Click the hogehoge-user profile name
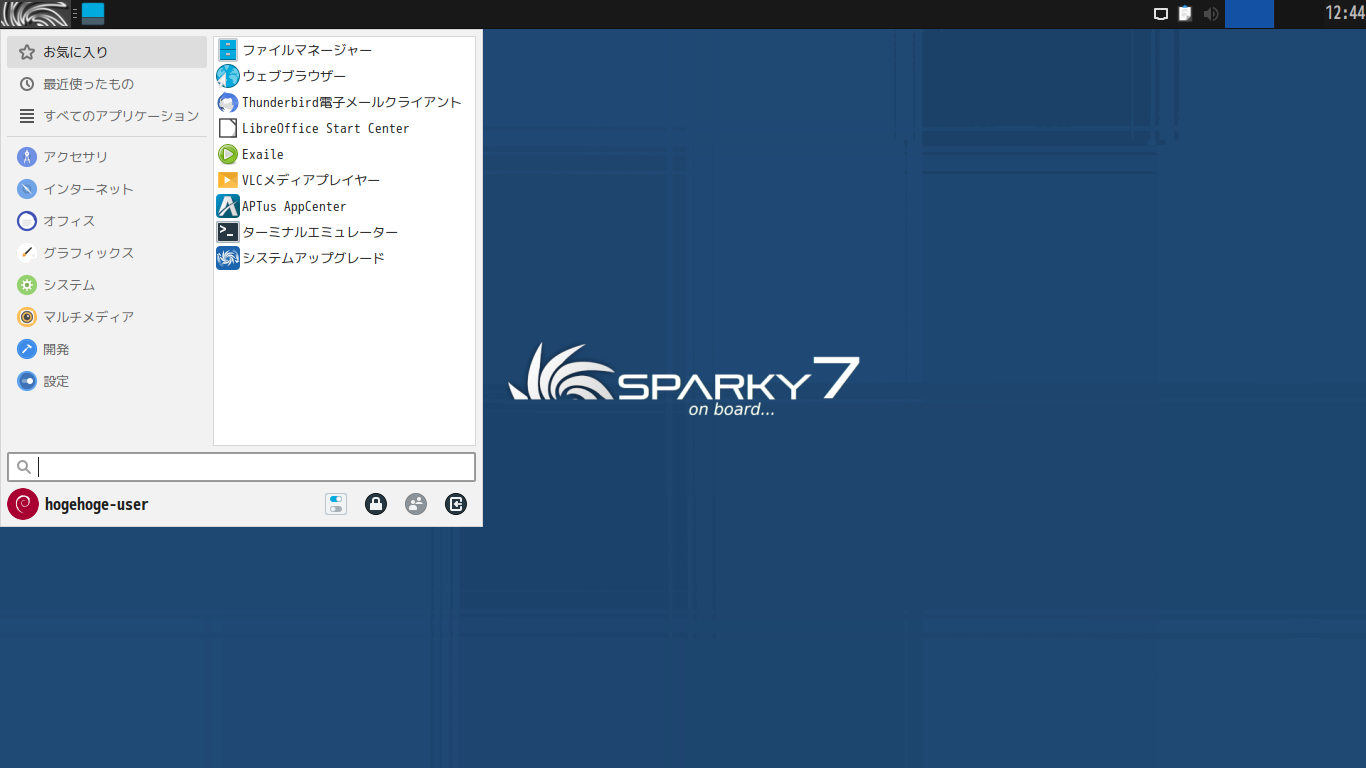 pos(96,505)
